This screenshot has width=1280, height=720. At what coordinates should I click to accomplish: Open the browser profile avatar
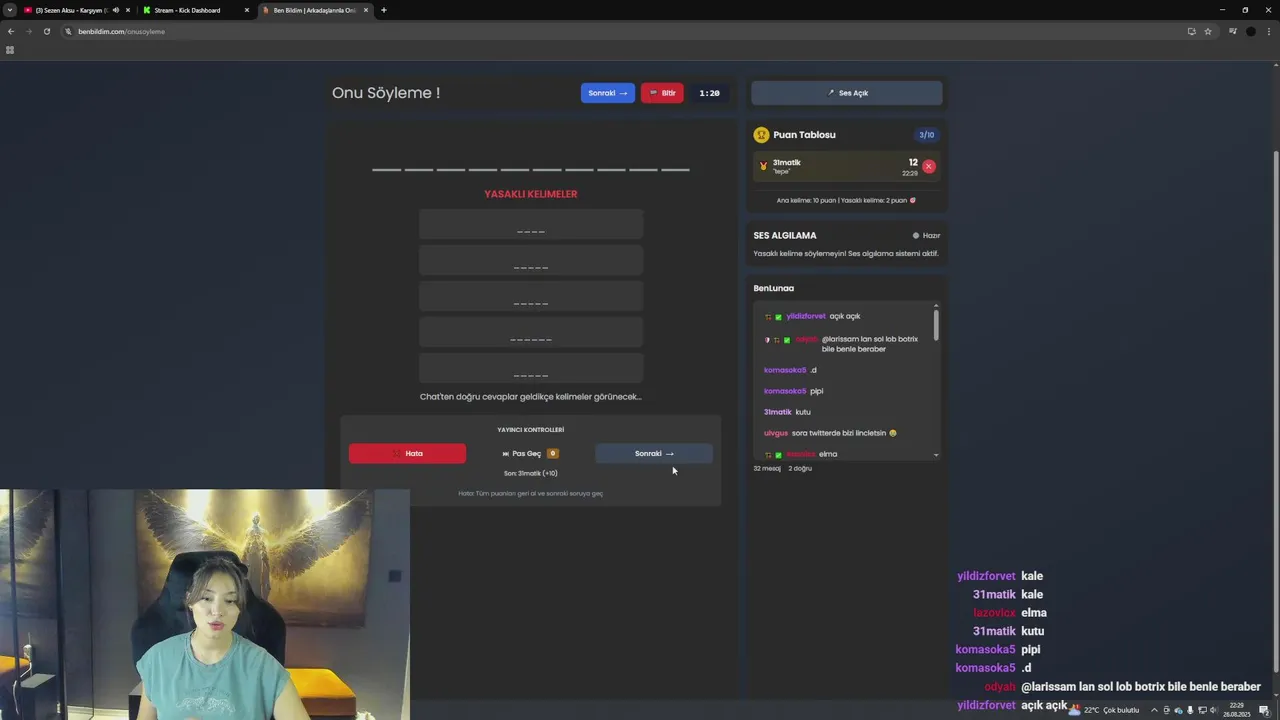point(1250,31)
